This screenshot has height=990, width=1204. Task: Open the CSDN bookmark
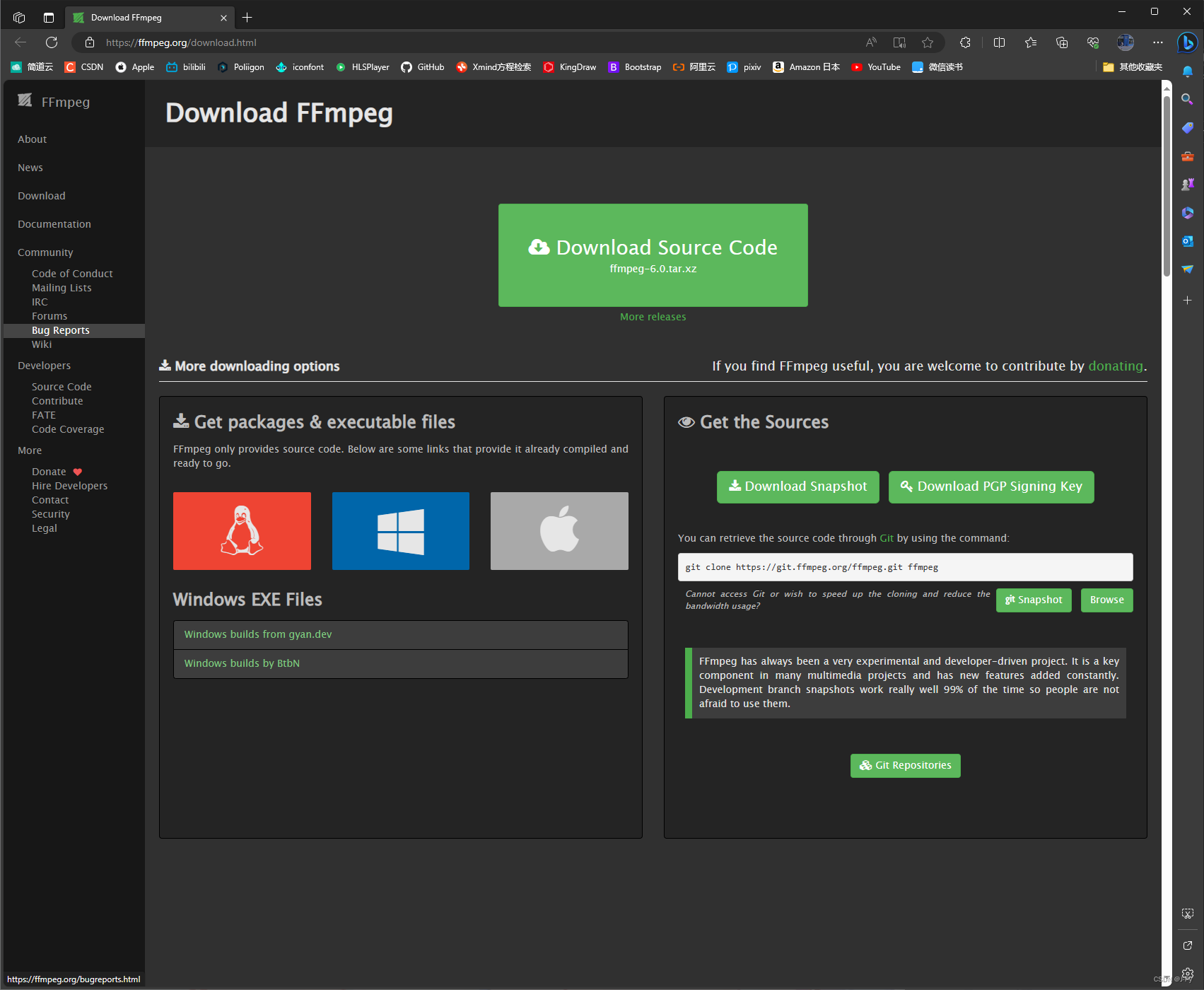coord(84,67)
